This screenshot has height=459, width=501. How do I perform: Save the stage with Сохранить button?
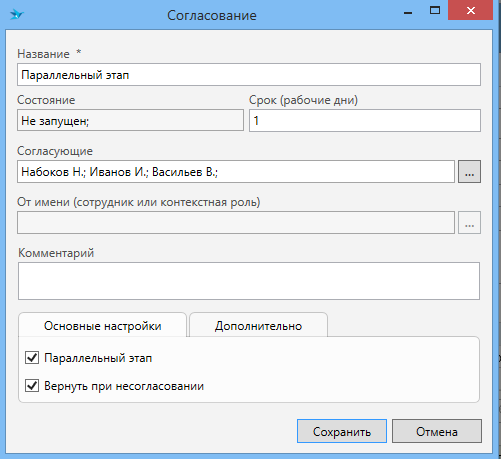(x=342, y=431)
